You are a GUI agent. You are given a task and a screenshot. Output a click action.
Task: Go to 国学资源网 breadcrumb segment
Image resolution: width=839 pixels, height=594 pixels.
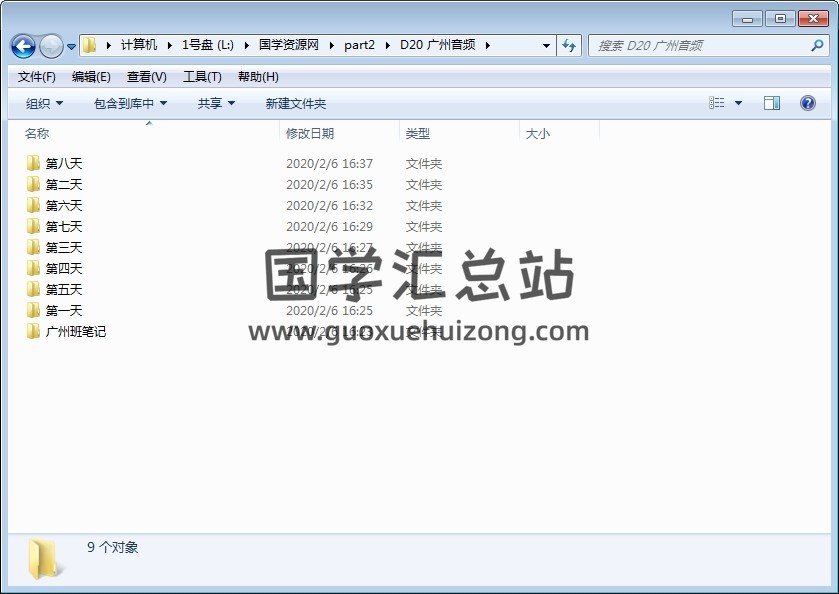tap(288, 45)
